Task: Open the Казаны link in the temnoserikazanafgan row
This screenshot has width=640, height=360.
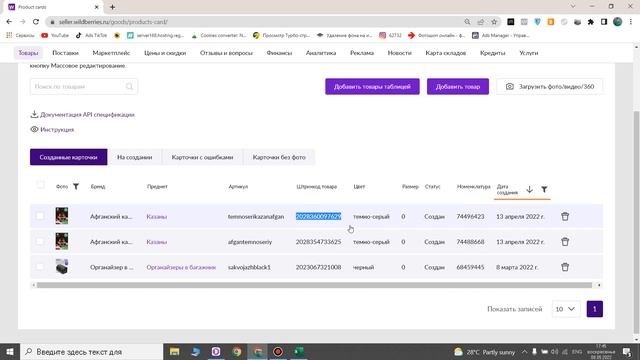Action: 157,216
